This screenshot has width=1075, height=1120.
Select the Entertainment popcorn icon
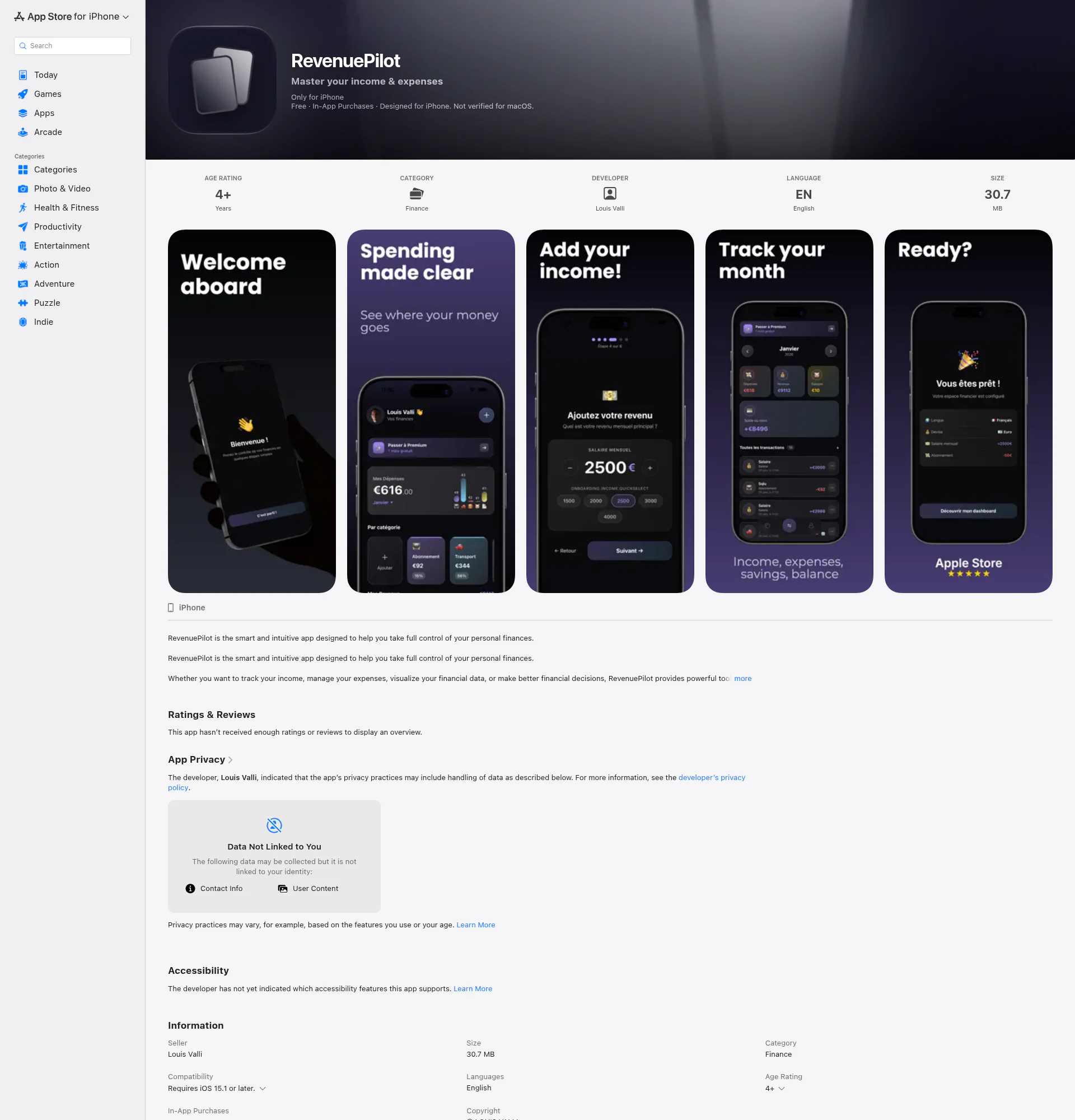click(23, 246)
